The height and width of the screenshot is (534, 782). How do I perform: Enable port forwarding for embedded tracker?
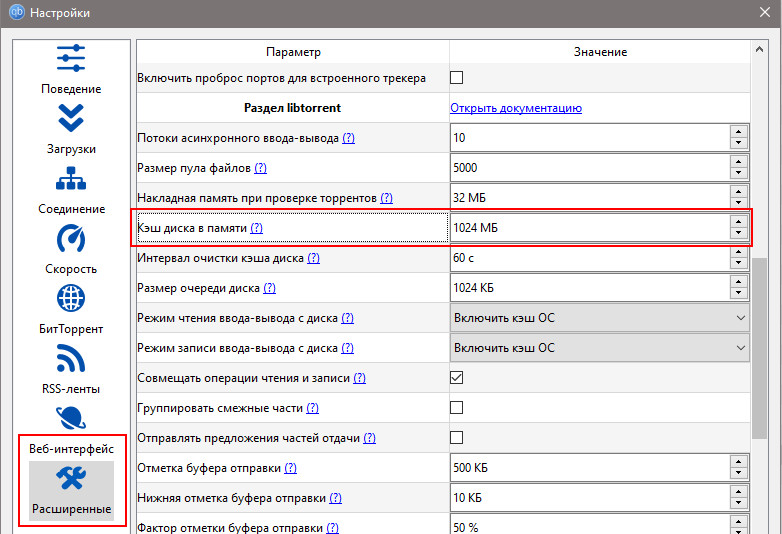[x=457, y=78]
